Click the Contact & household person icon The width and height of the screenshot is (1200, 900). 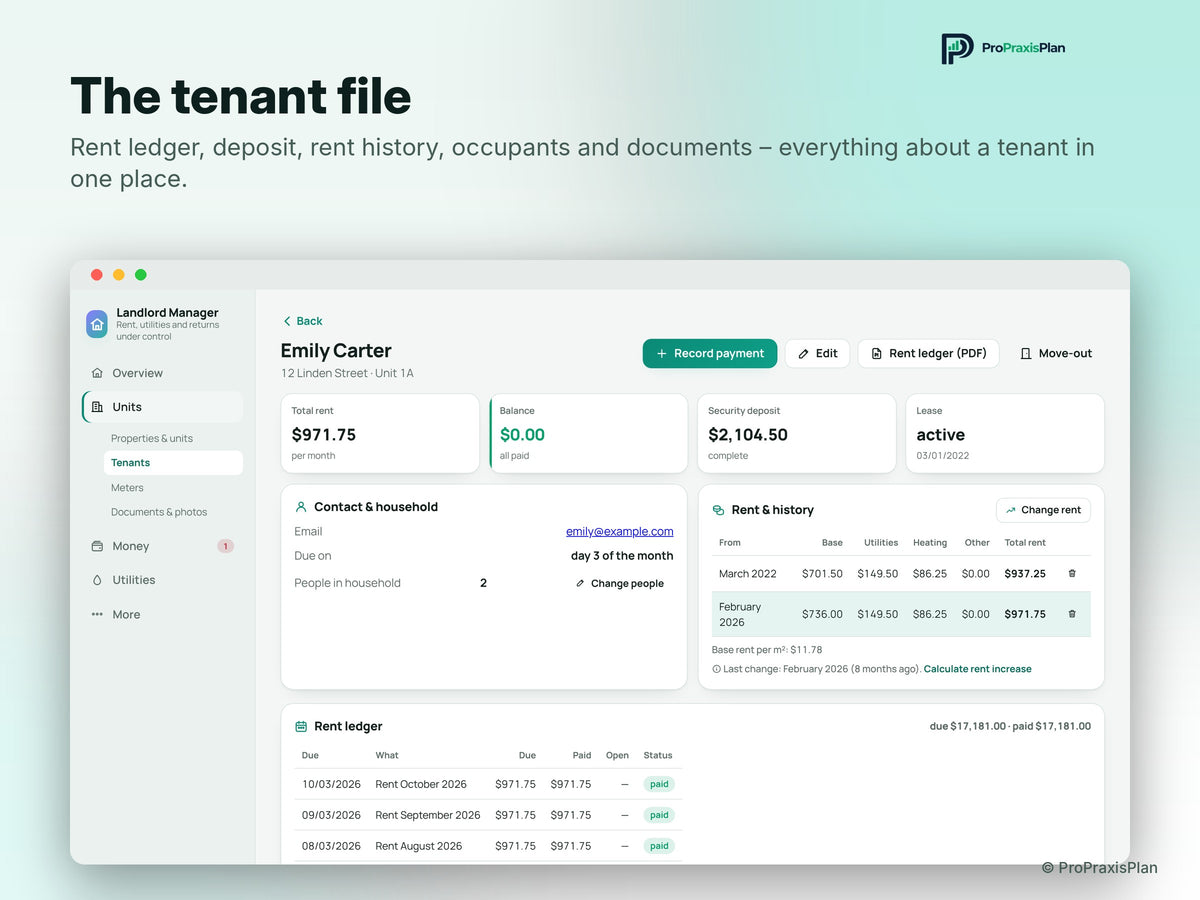[x=301, y=507]
